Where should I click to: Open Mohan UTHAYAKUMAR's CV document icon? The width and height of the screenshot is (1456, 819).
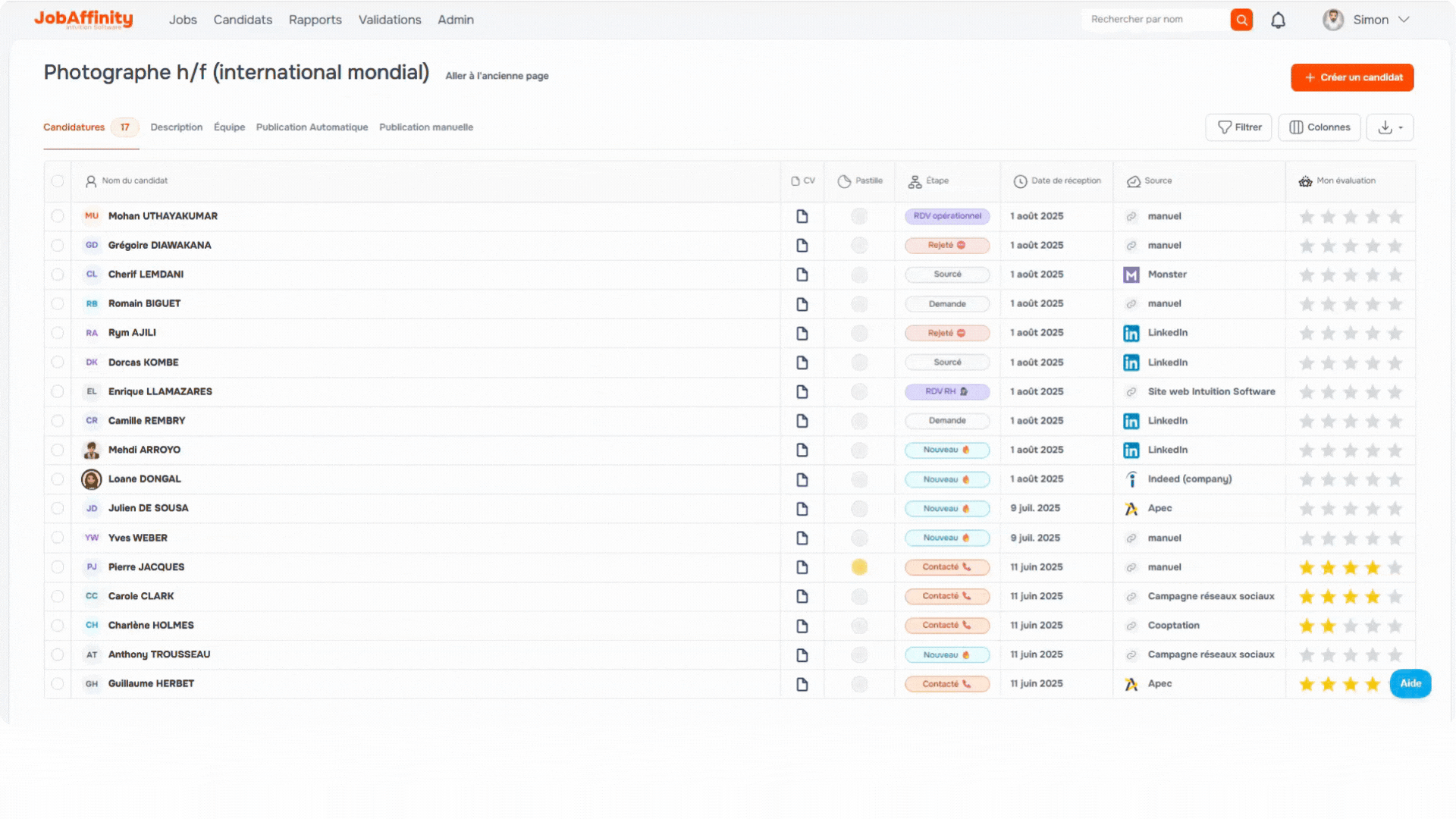coord(802,217)
